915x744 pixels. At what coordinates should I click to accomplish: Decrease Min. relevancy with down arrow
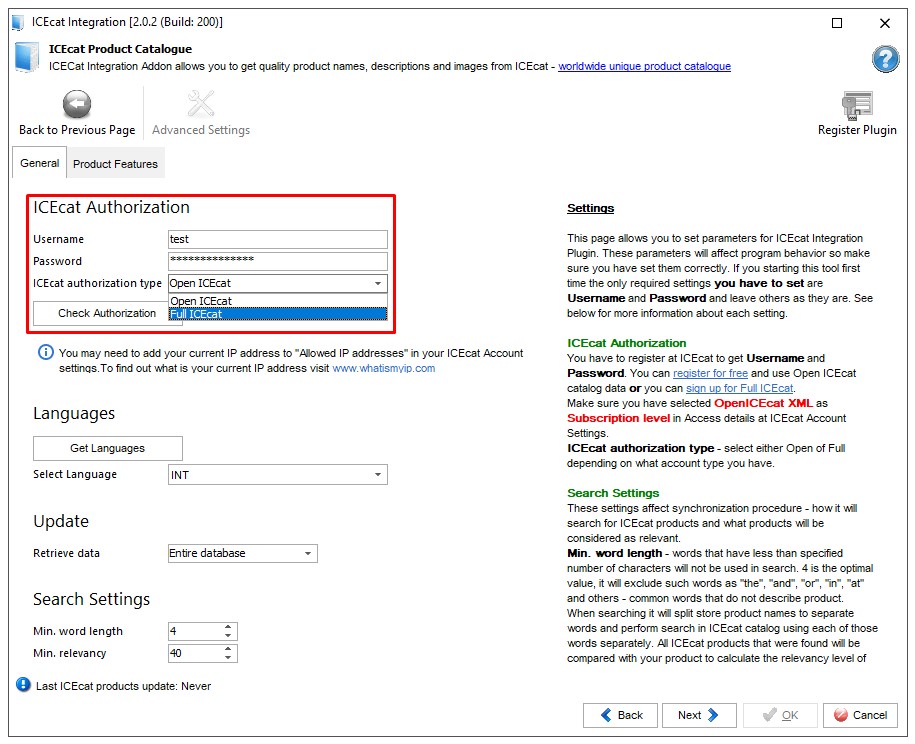click(228, 658)
